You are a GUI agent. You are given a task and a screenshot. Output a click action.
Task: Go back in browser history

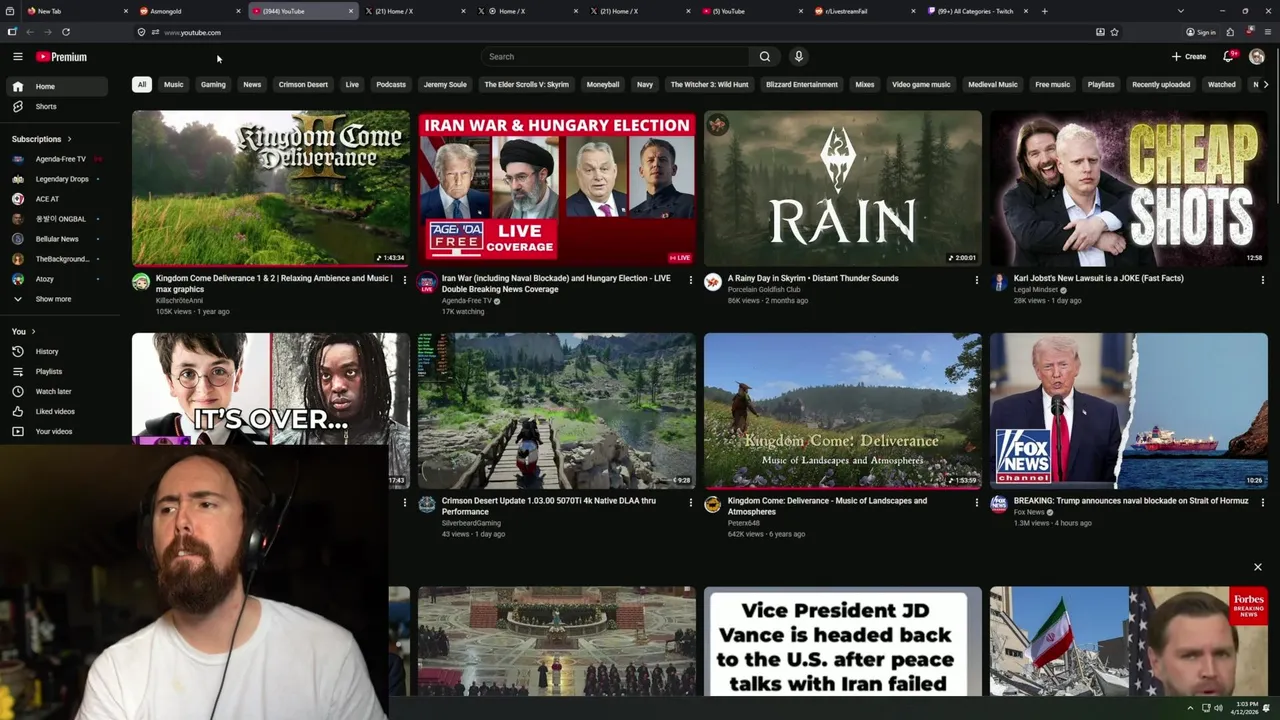pos(30,32)
